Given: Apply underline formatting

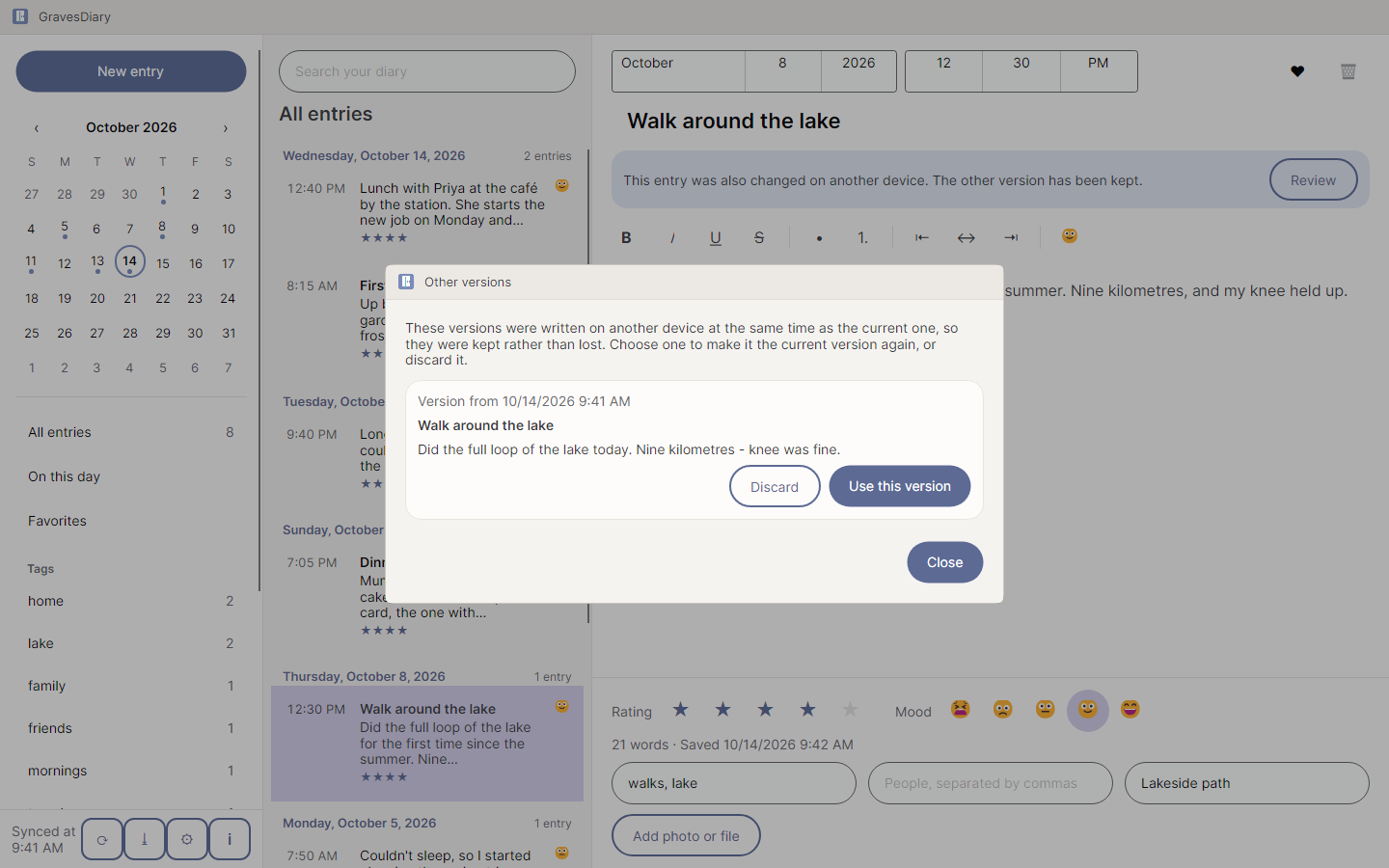Looking at the screenshot, I should tap(715, 237).
